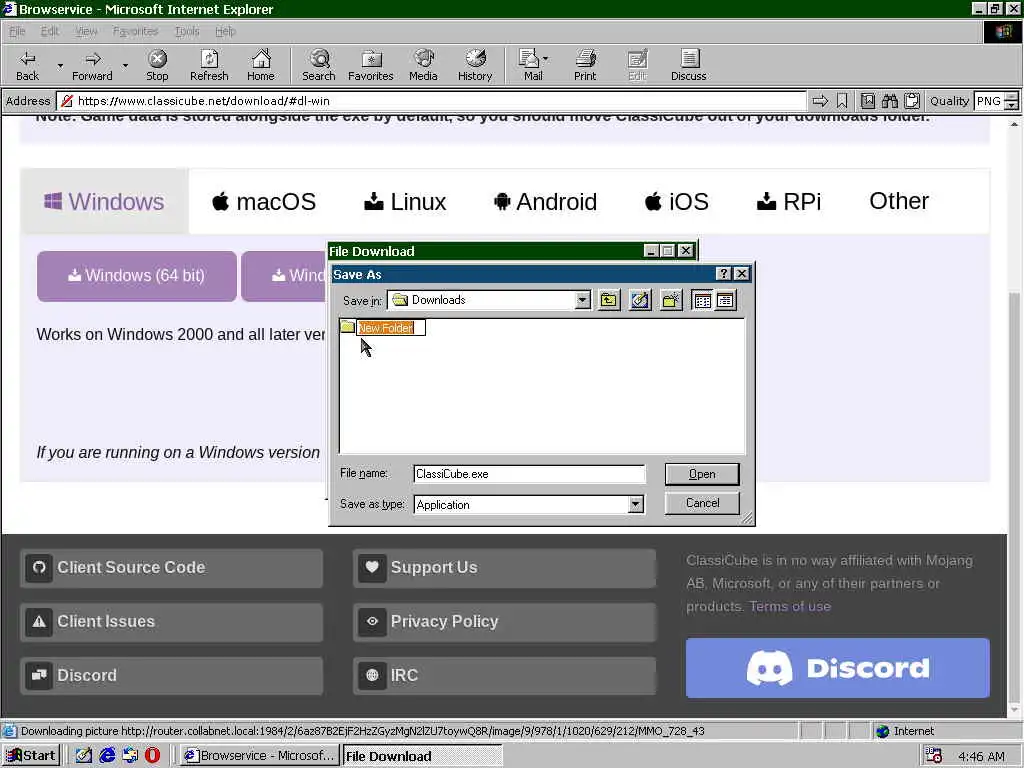1024x768 pixels.
Task: Click the Refresh toolbar icon
Action: click(x=209, y=65)
